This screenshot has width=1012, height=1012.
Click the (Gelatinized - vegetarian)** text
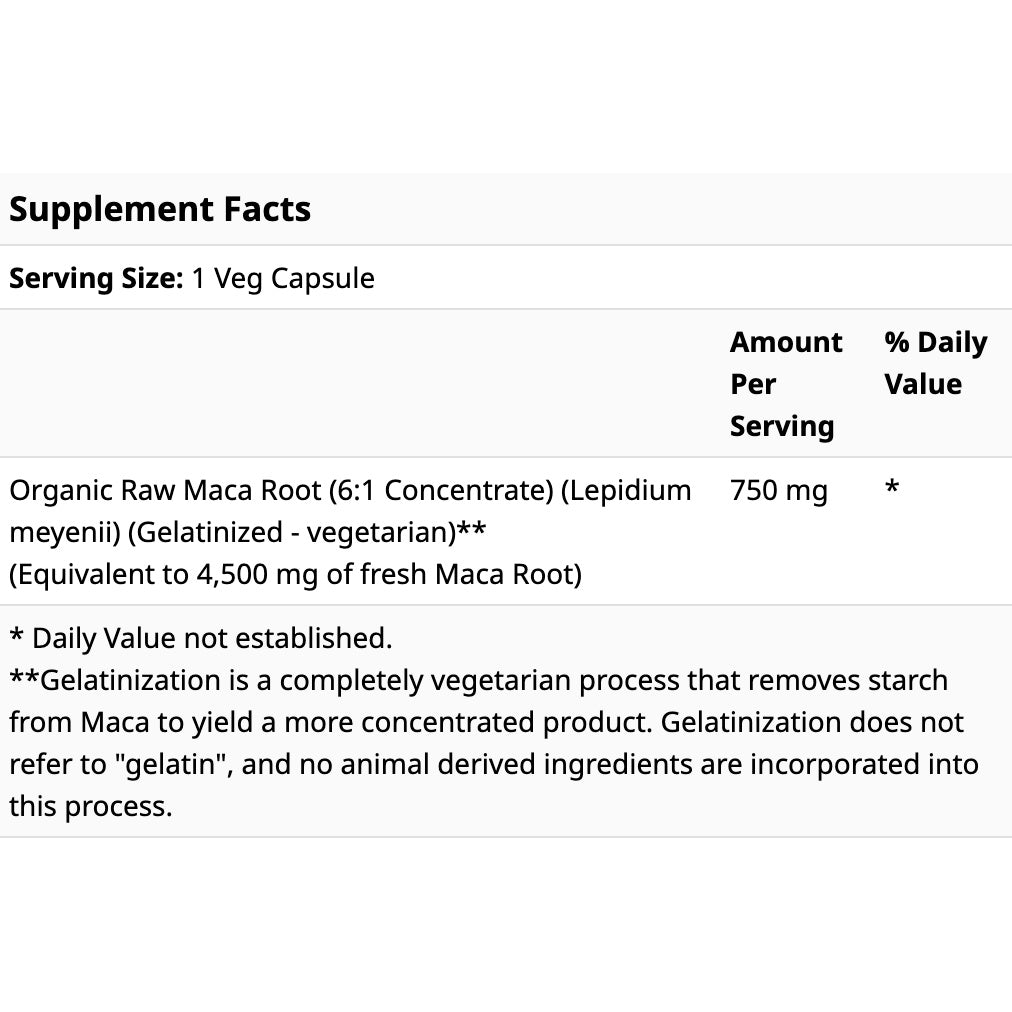(x=307, y=533)
